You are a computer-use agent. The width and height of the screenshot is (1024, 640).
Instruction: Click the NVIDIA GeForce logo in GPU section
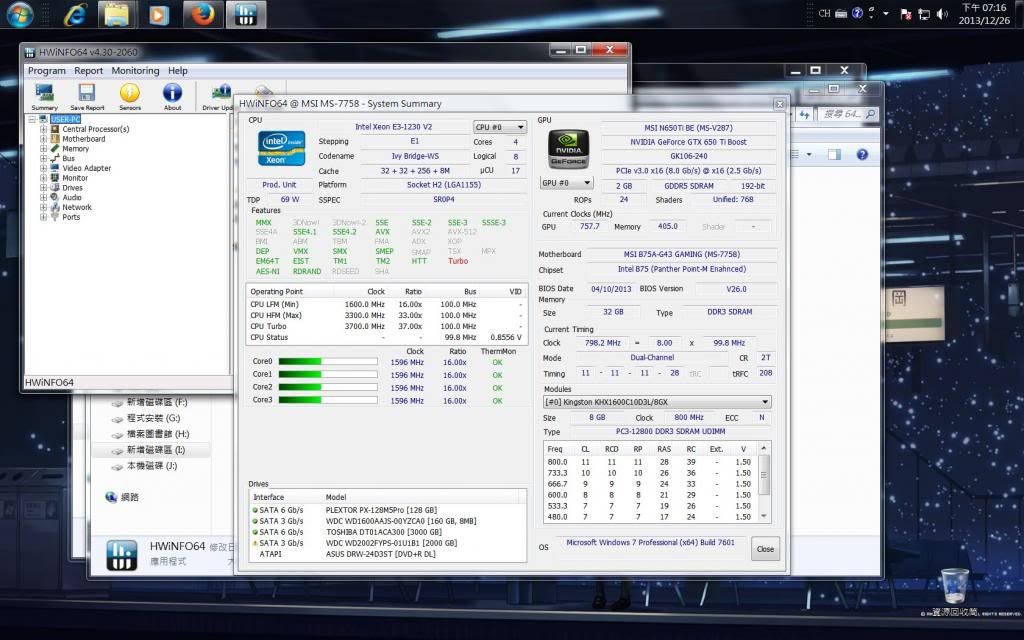click(568, 148)
